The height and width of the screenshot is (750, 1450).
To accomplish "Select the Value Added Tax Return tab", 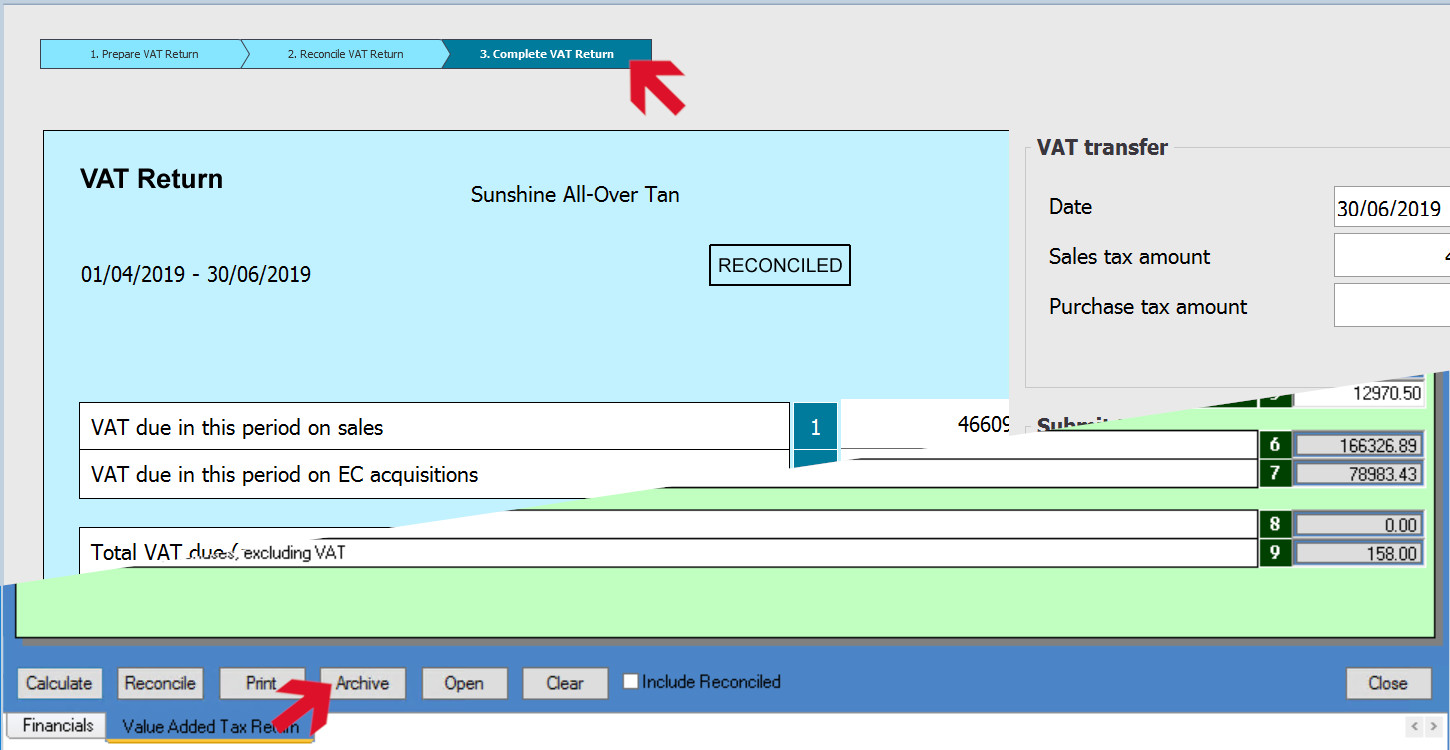I will pyautogui.click(x=210, y=727).
